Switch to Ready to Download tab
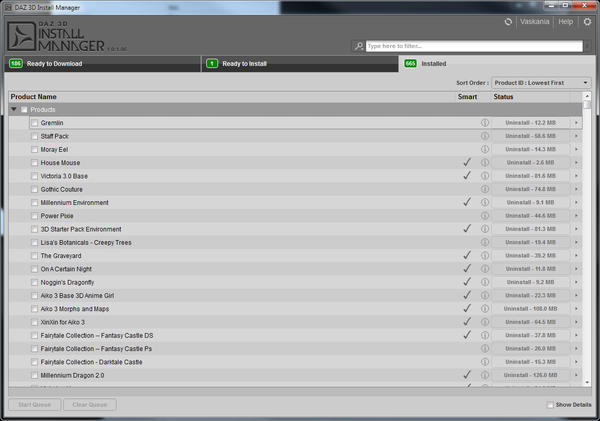The height and width of the screenshot is (421, 600). pyautogui.click(x=102, y=64)
